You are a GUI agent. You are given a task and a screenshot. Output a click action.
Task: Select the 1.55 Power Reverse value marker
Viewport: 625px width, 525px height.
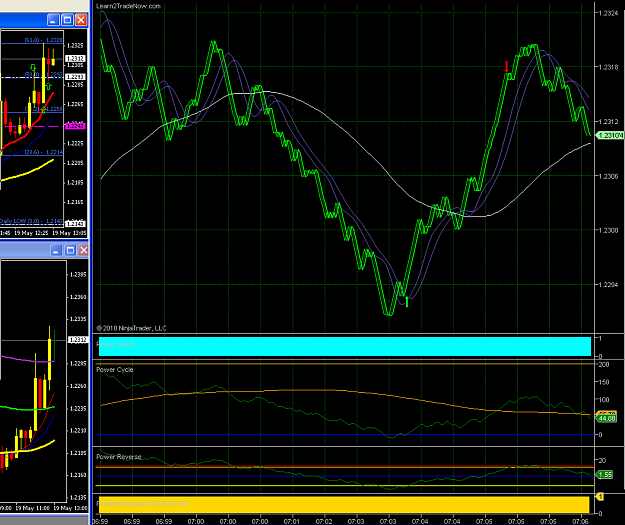[605, 474]
